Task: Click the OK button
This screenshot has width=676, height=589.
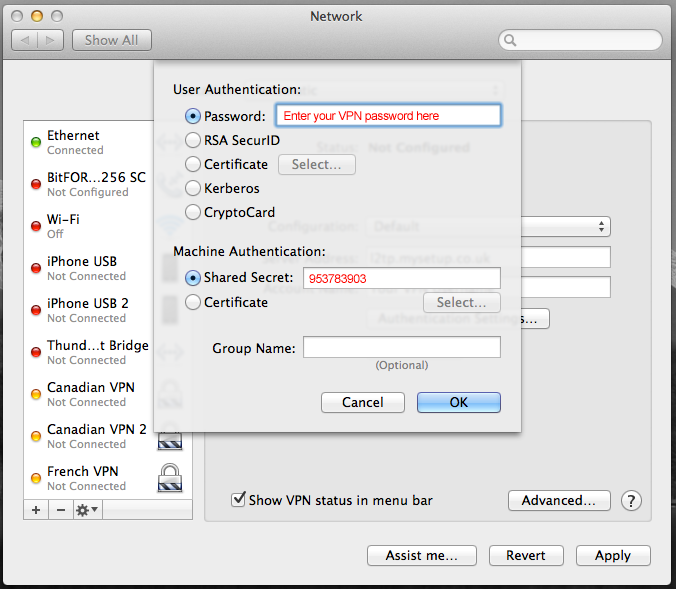Action: click(x=459, y=402)
